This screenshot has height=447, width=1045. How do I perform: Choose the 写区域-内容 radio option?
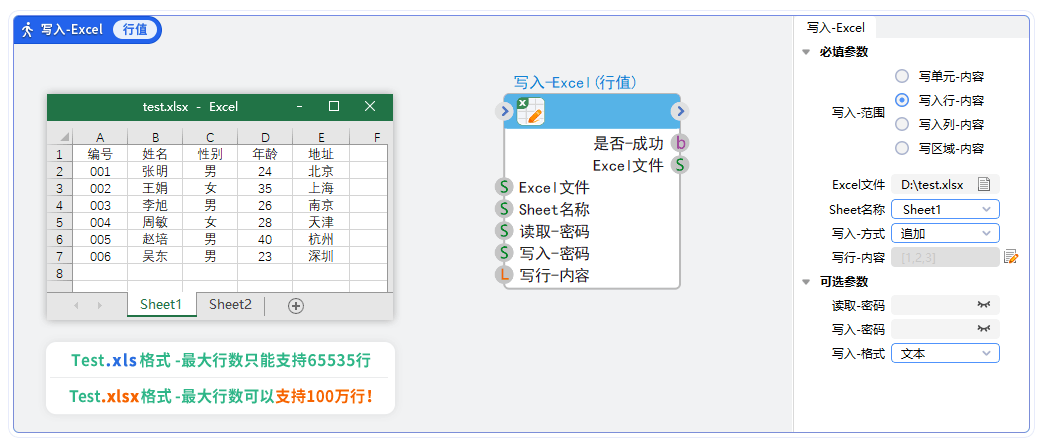click(902, 148)
